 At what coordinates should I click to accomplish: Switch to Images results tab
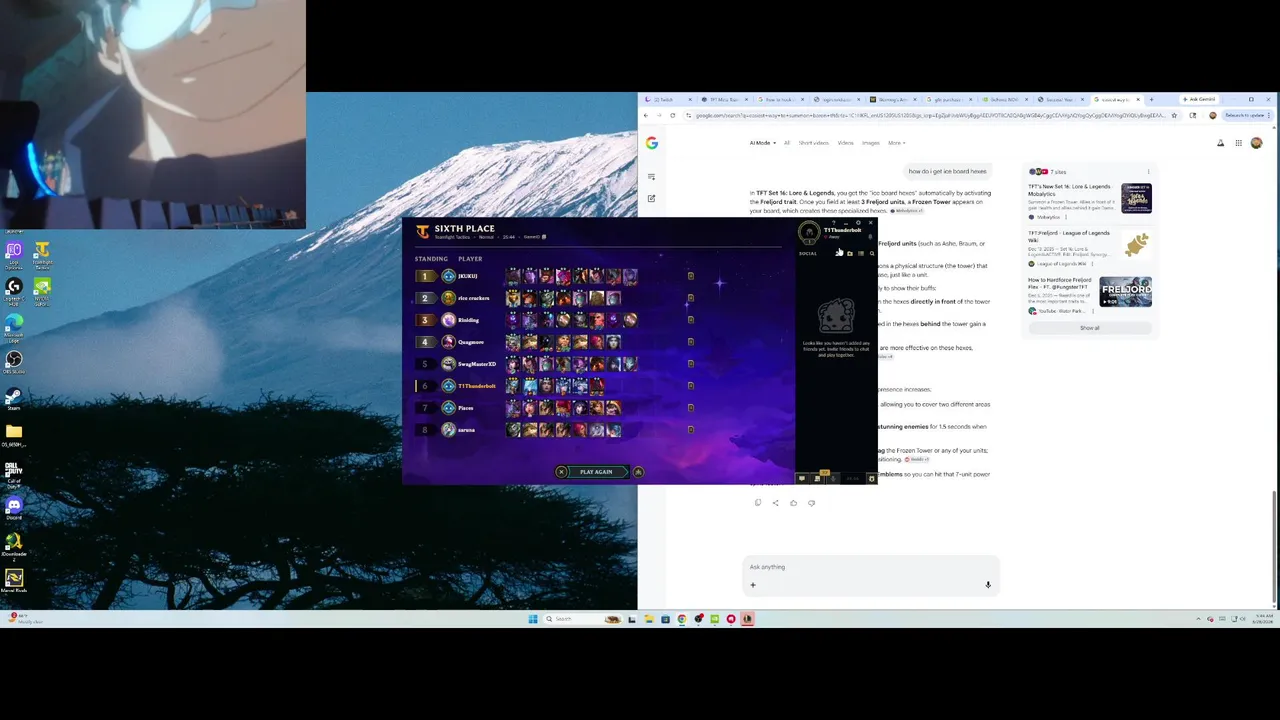pos(871,143)
